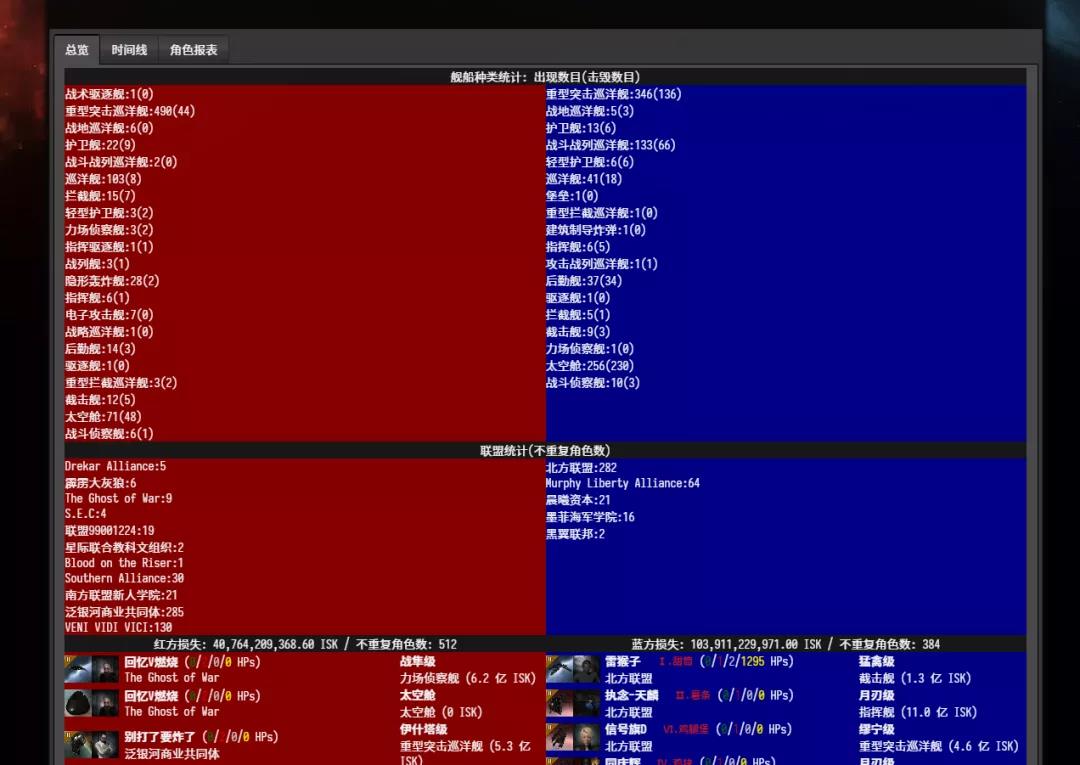Open character portrait of 别打了要炸了

point(105,745)
